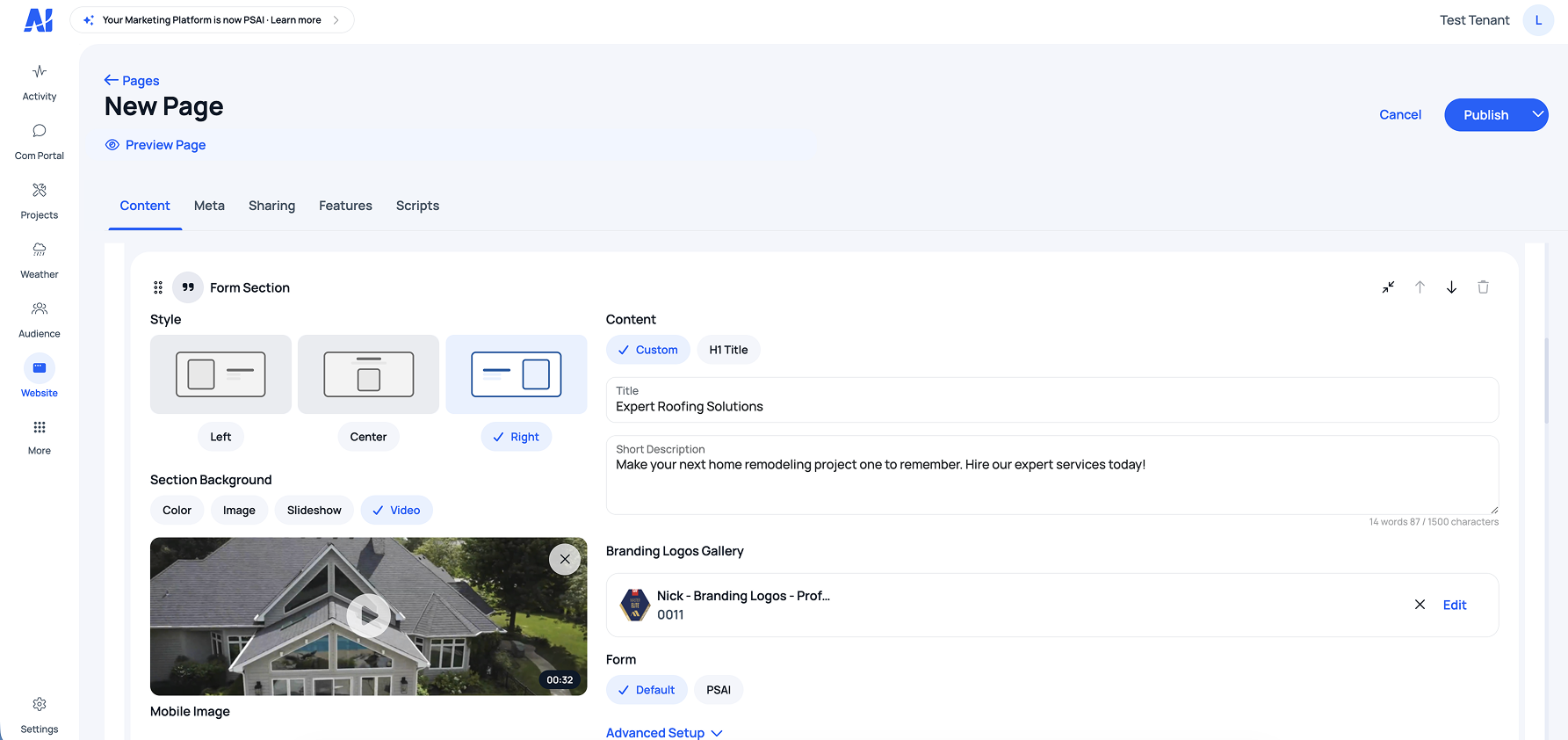1568x740 pixels.
Task: Click the Preview Page eye icon
Action: tap(112, 145)
